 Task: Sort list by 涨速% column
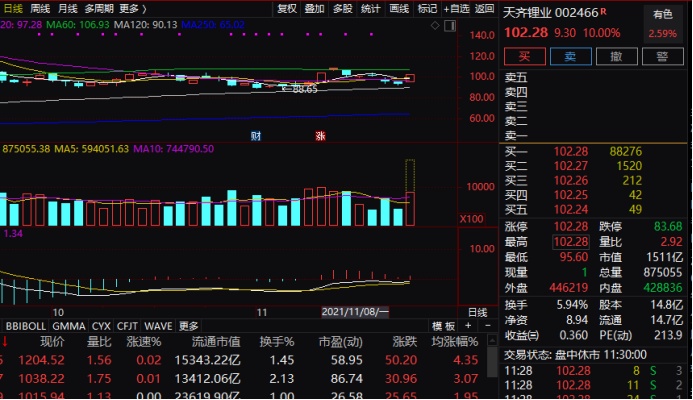point(144,342)
